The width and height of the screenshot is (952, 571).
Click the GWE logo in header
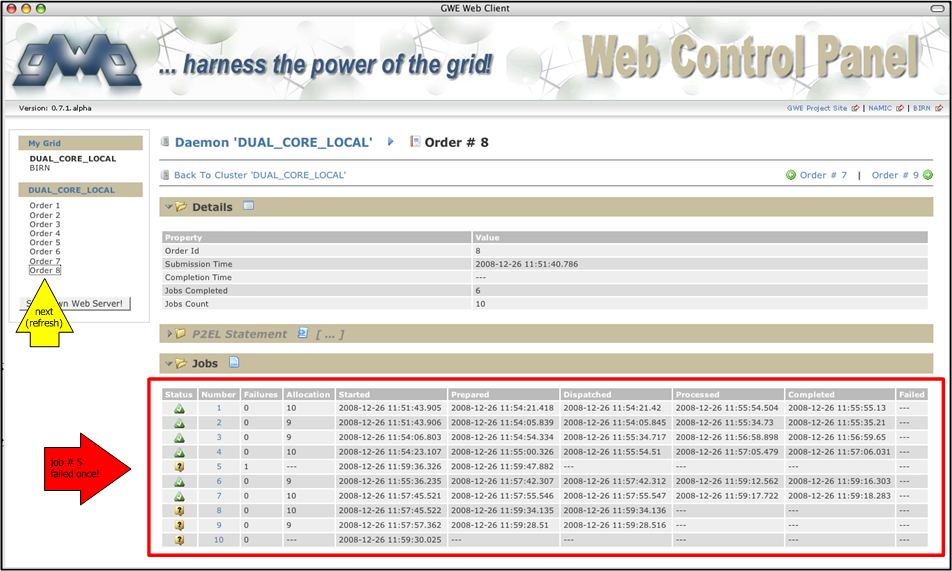[x=77, y=61]
